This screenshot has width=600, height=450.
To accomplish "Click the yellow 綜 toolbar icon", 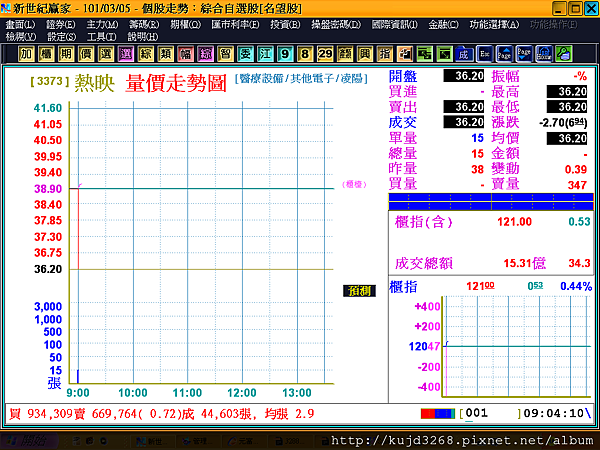I will click(x=145, y=54).
